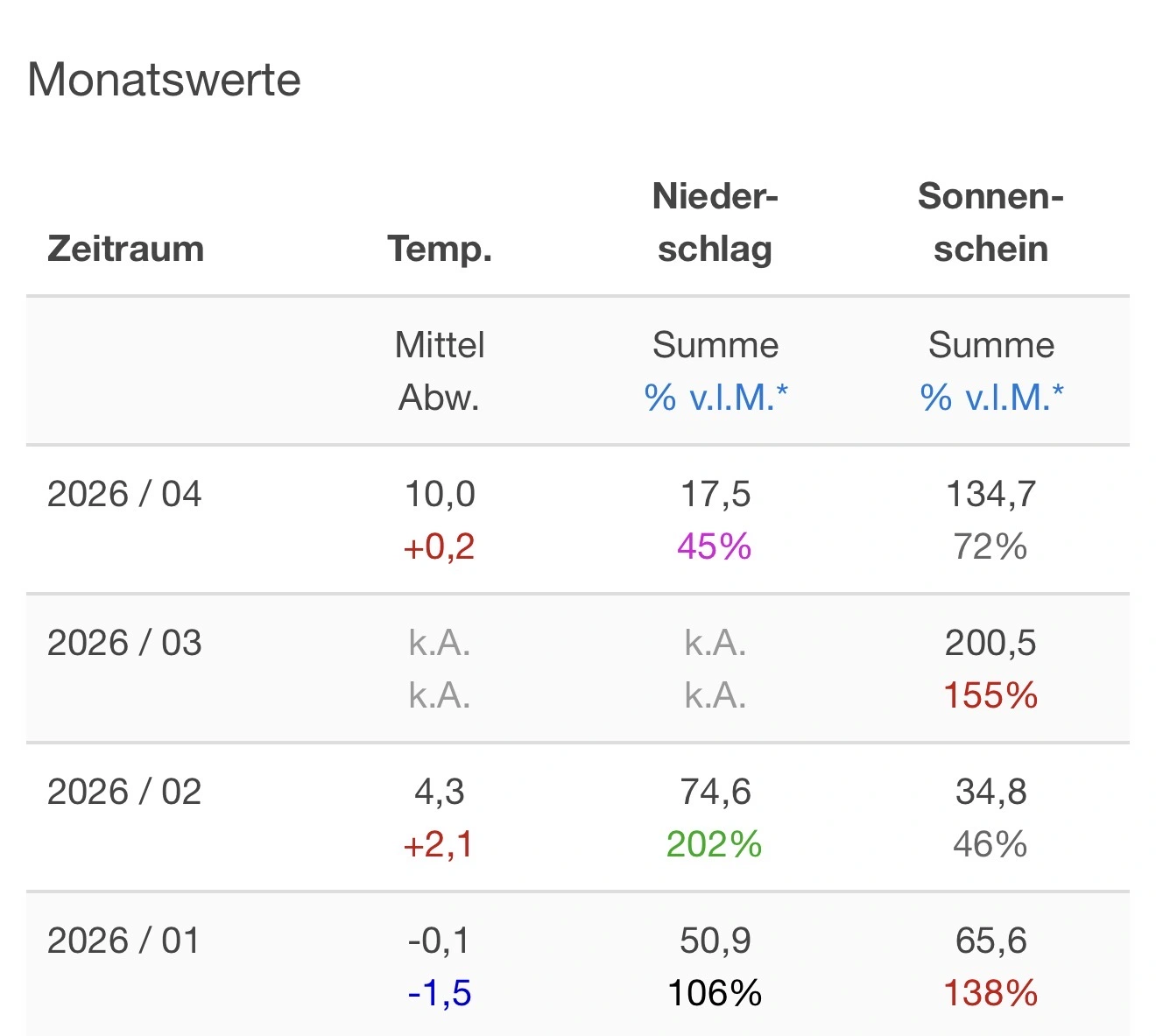Click the February precipitation sum '74,6'
Image resolution: width=1156 pixels, height=1036 pixels.
click(x=715, y=792)
